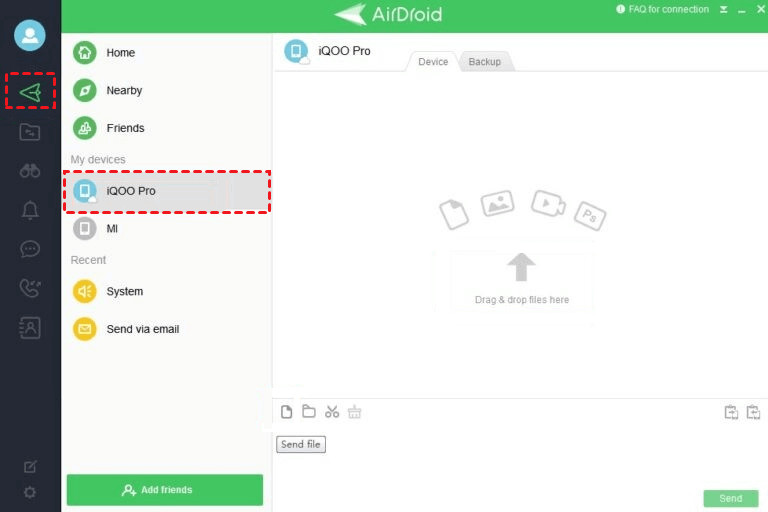Image resolution: width=768 pixels, height=512 pixels.
Task: Click the clear history broom icon
Action: [x=355, y=412]
